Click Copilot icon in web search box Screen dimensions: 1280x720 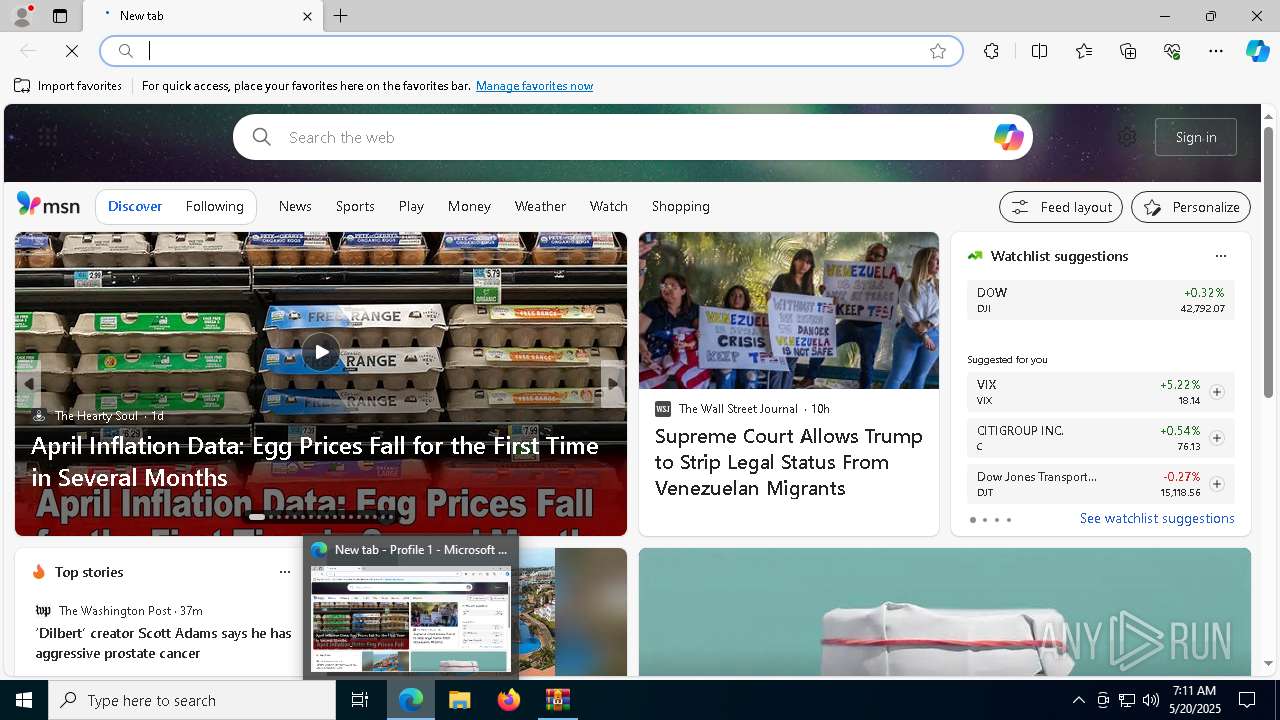(1008, 137)
